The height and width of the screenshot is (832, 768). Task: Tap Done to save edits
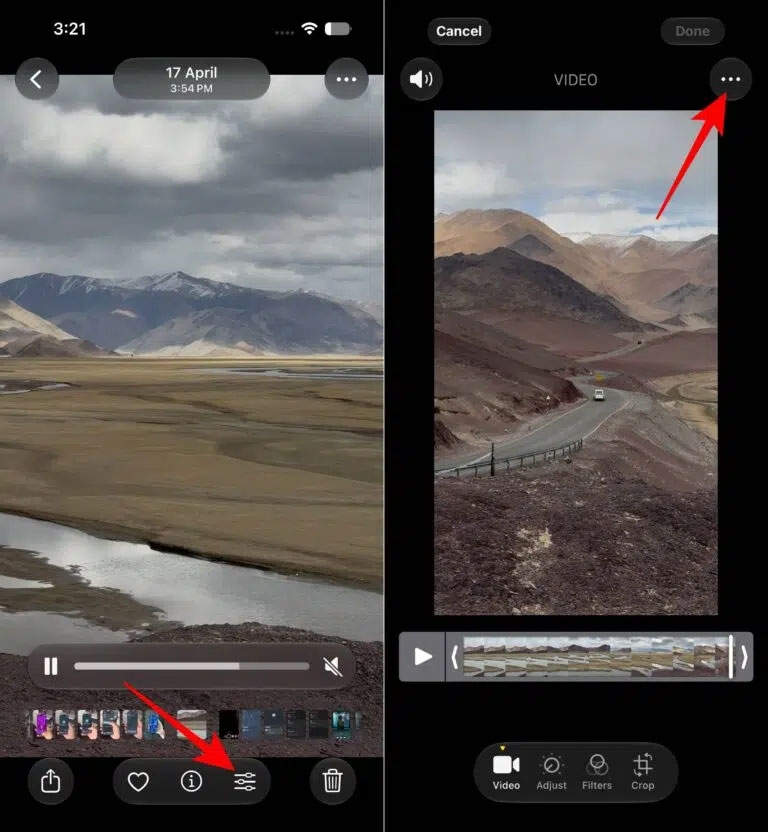(x=692, y=31)
